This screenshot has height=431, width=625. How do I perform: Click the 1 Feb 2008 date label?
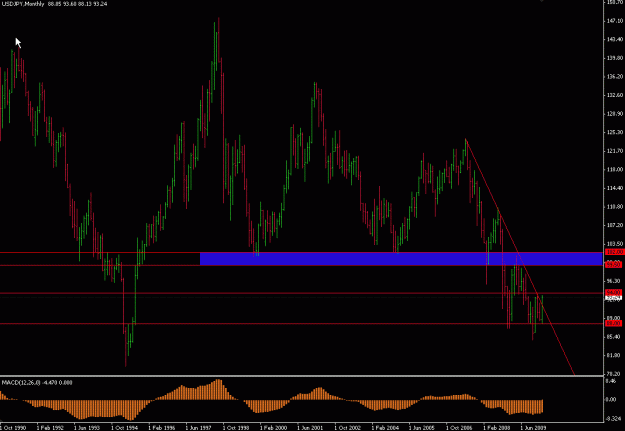point(497,428)
